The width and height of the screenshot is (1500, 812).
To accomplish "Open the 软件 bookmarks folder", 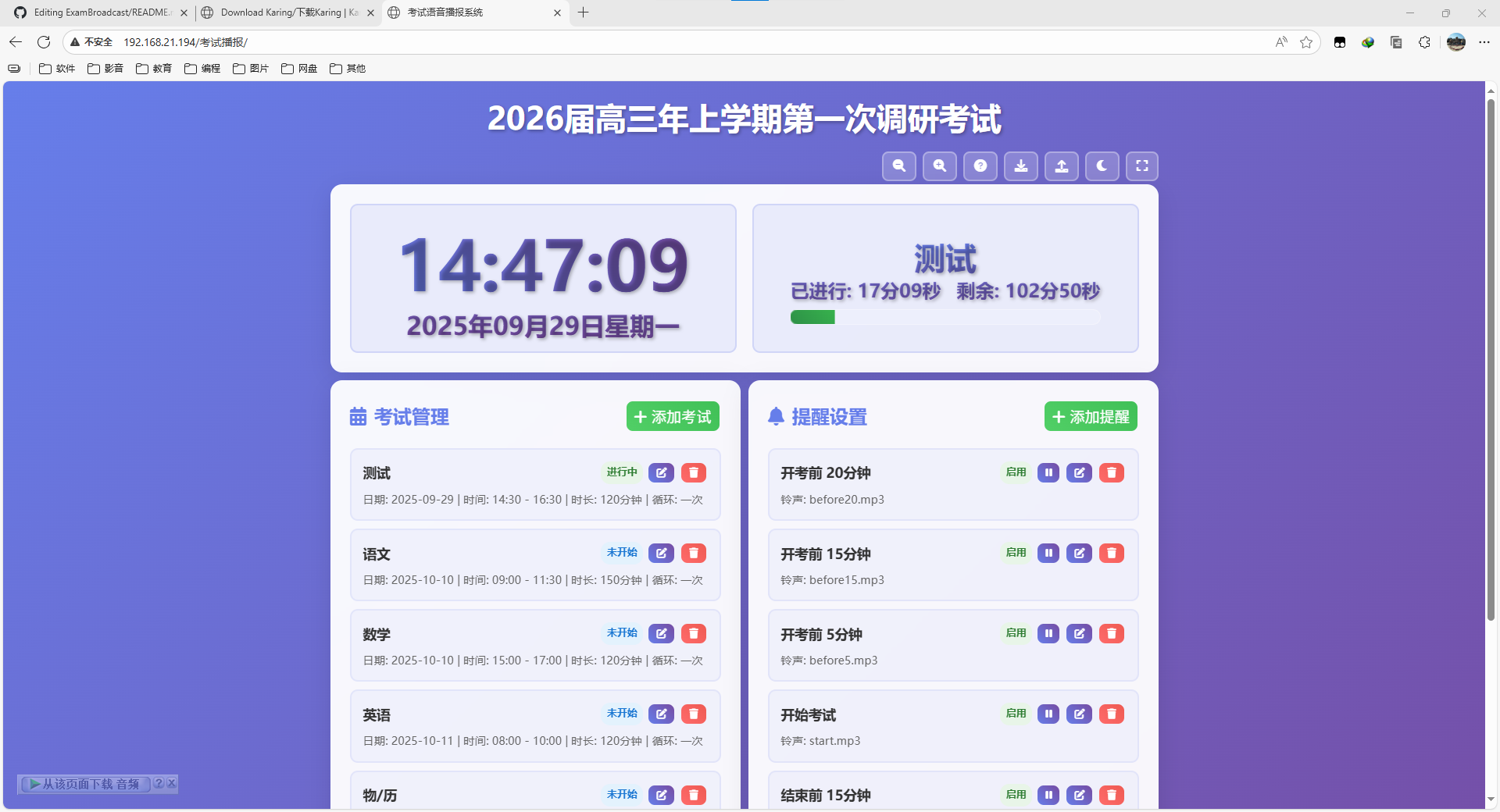I will tap(58, 69).
